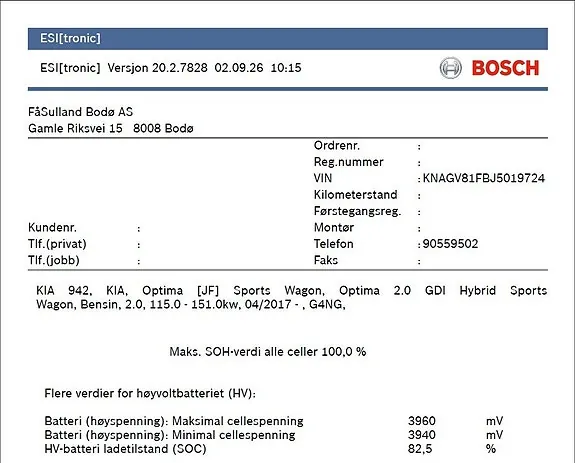Click the 'mV' unit beside 3960
Image resolution: width=575 pixels, height=463 pixels.
point(494,421)
